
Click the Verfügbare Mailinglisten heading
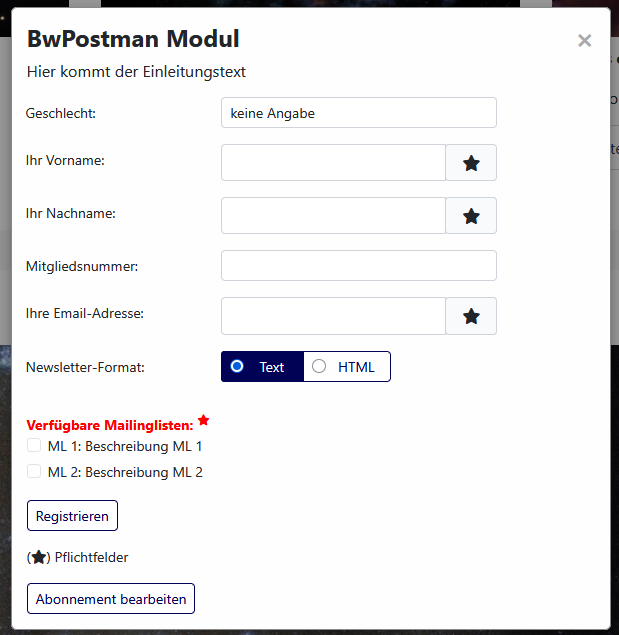coord(110,425)
